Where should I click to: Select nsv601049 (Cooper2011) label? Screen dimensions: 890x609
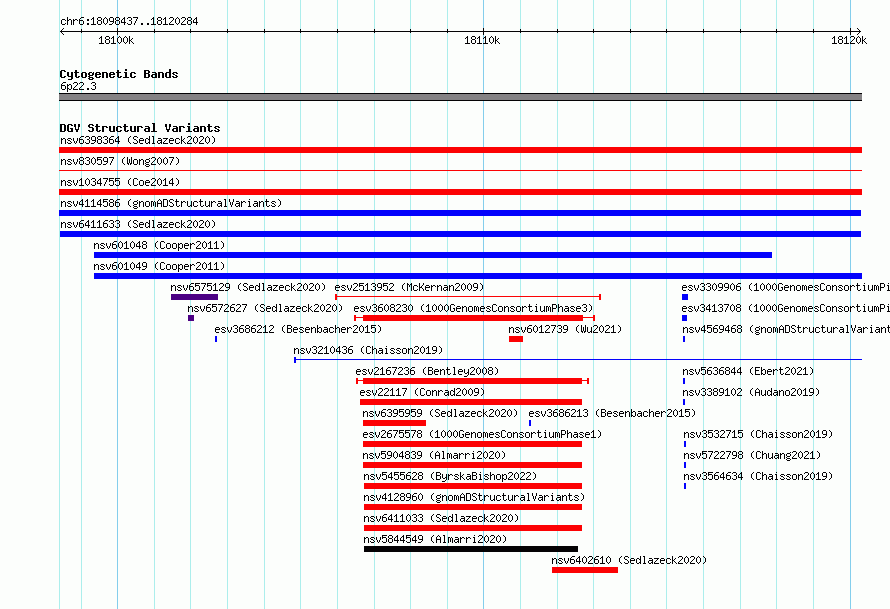tap(159, 266)
